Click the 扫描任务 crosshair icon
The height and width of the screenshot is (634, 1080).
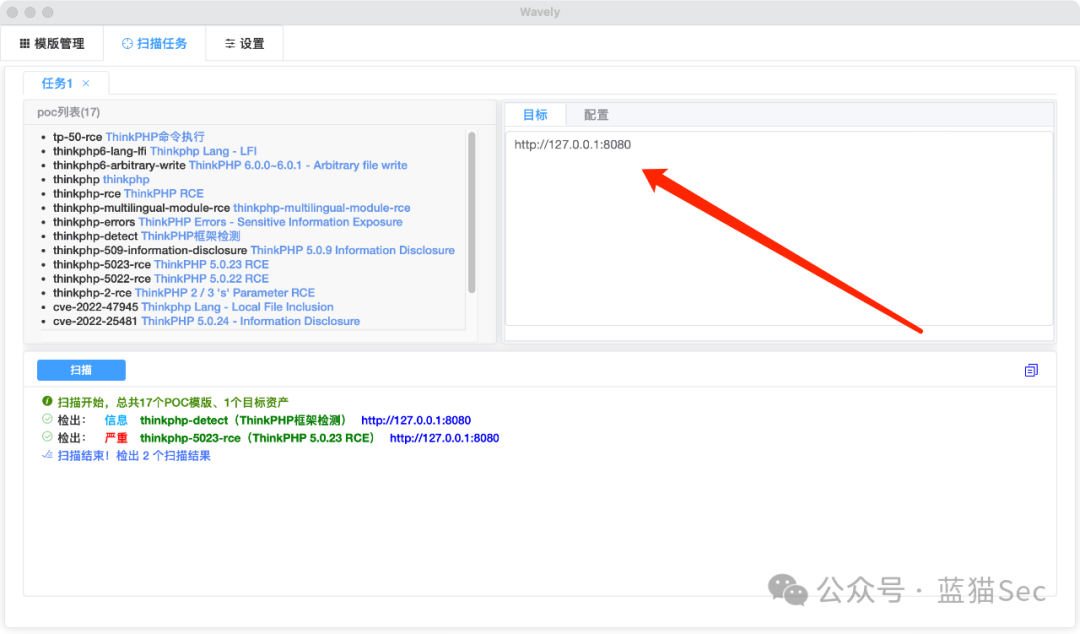[x=127, y=43]
